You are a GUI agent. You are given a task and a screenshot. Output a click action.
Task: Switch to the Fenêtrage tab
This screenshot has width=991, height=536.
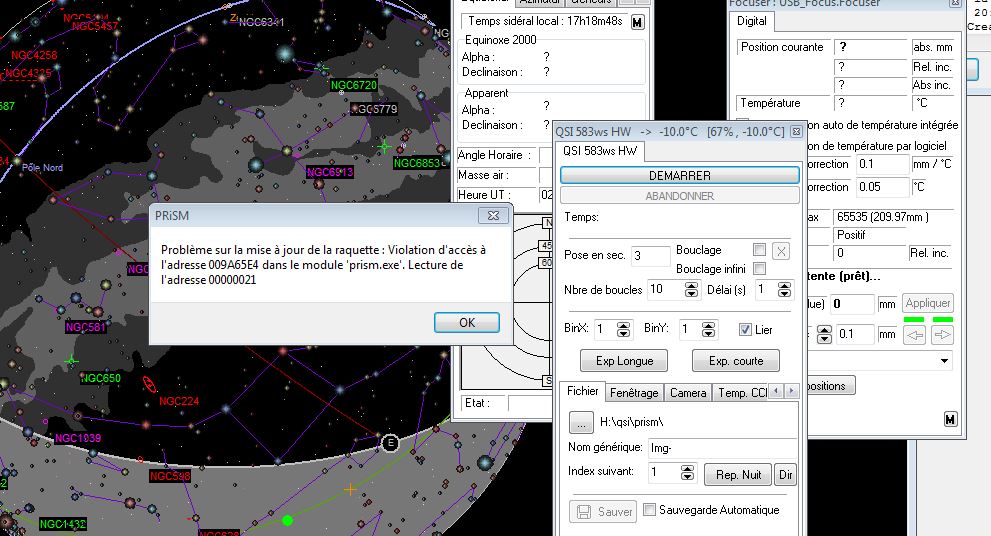(x=633, y=393)
